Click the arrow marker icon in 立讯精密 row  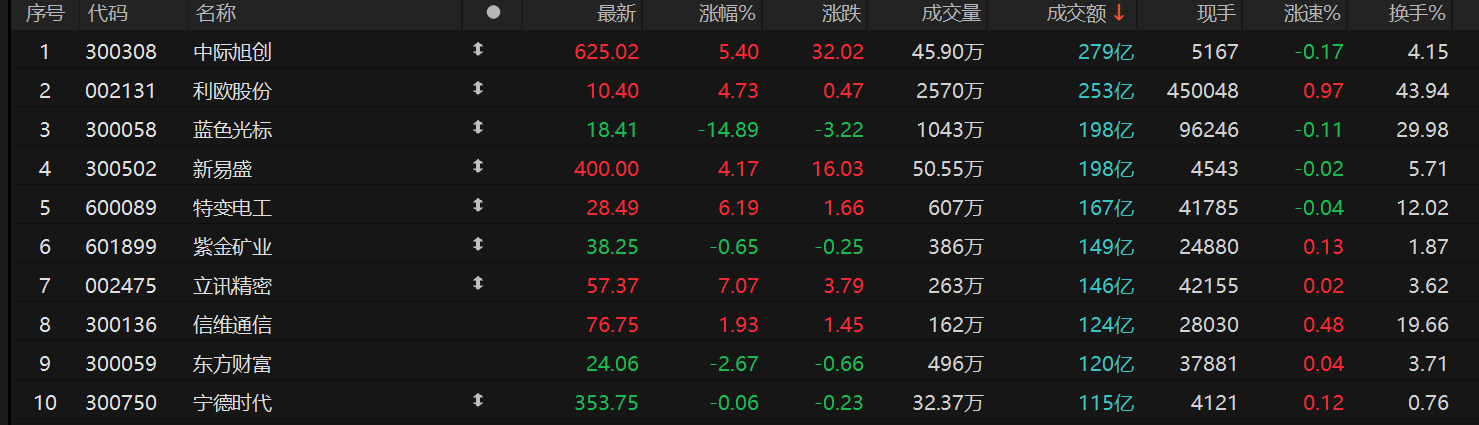point(478,283)
